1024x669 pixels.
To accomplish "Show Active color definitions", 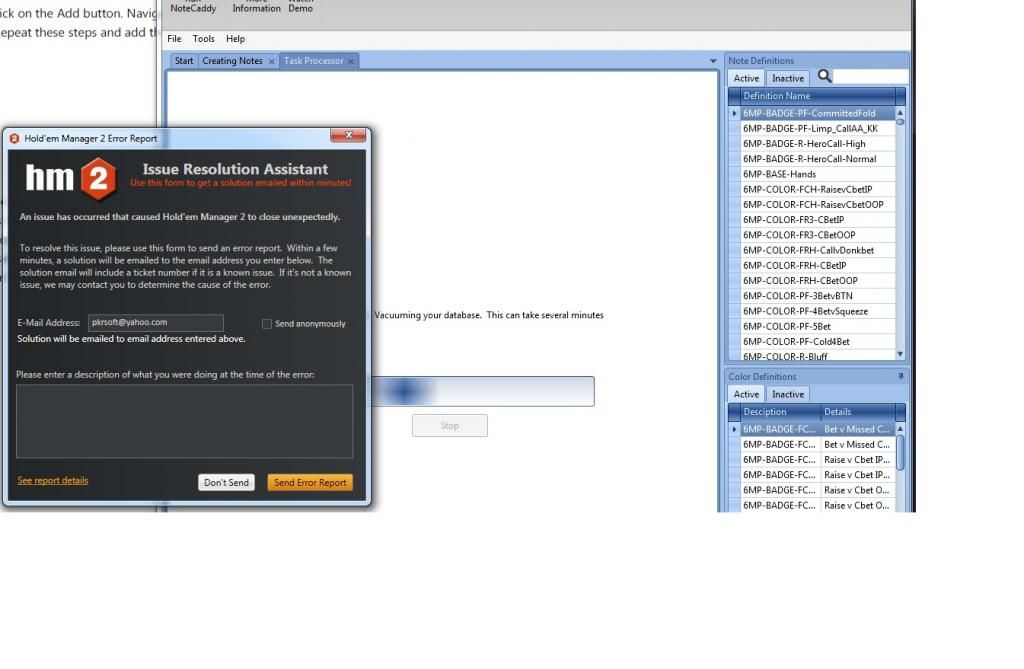I will pyautogui.click(x=746, y=395).
